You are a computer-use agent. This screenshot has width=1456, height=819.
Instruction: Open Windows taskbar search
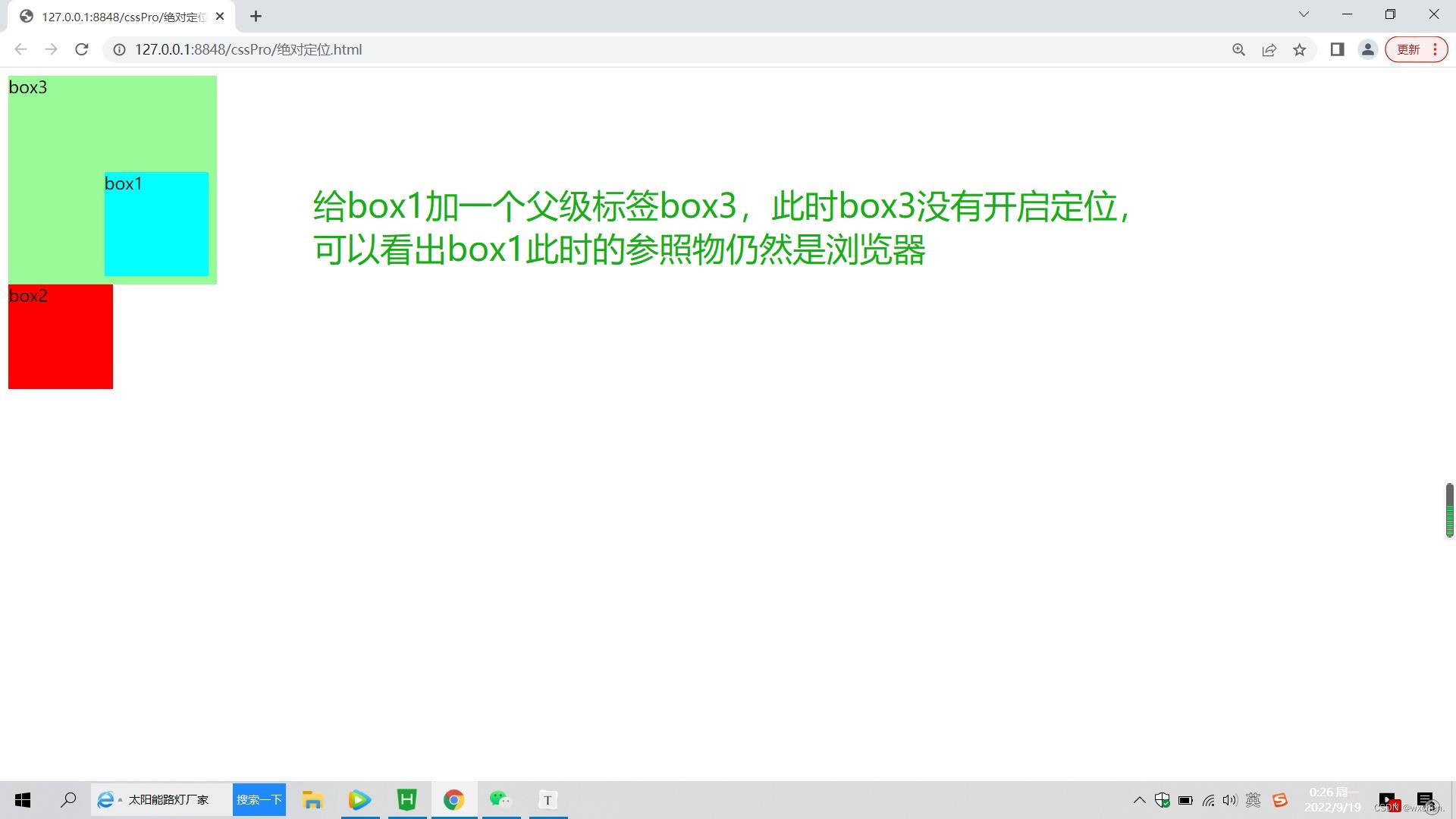(x=68, y=799)
